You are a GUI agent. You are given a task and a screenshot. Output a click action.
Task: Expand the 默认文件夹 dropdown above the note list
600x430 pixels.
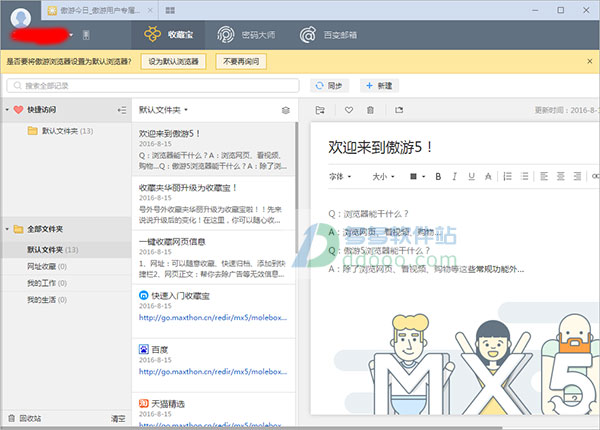click(x=163, y=110)
